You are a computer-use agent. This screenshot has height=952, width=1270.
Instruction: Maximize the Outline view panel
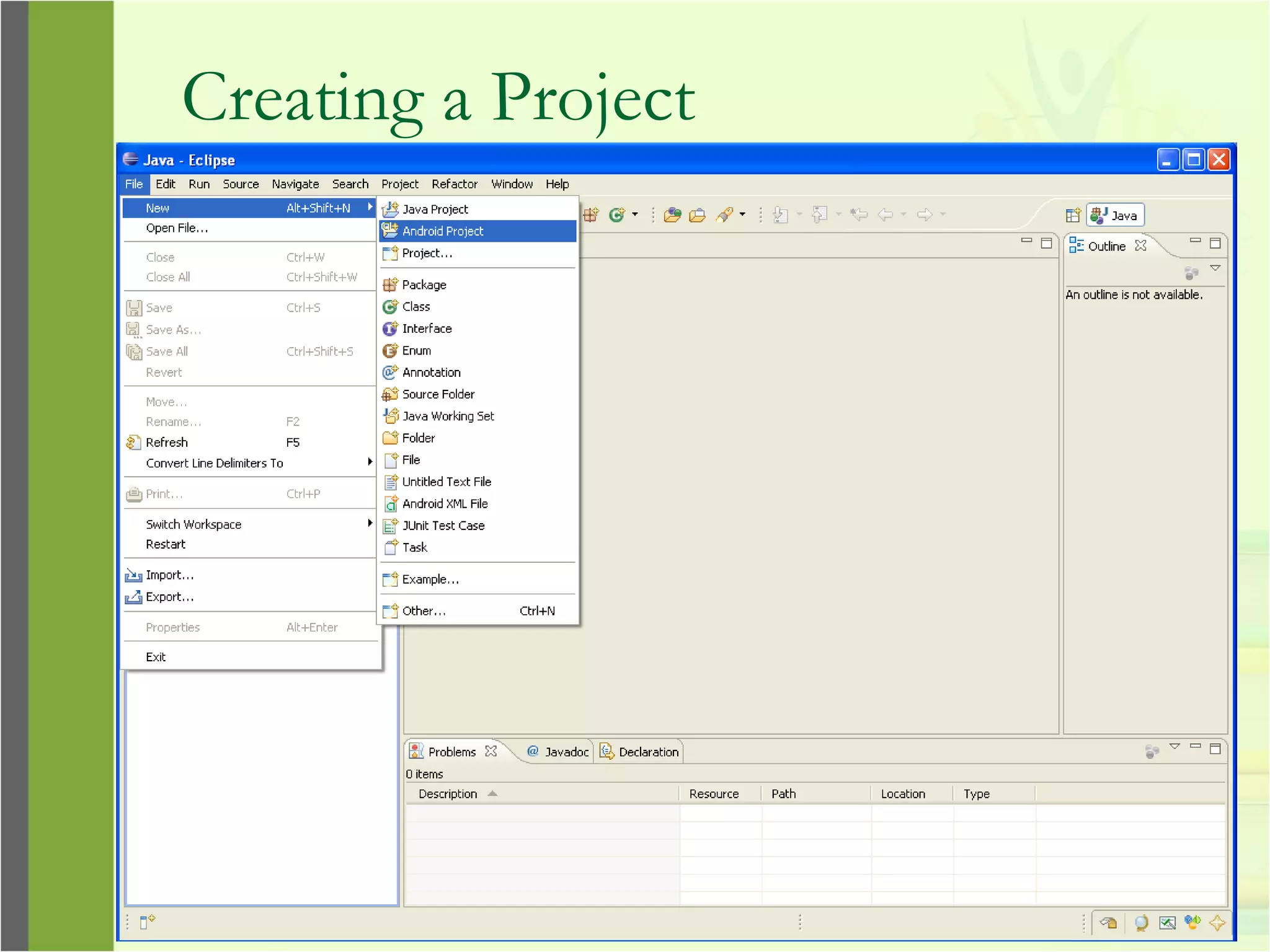coord(1215,243)
